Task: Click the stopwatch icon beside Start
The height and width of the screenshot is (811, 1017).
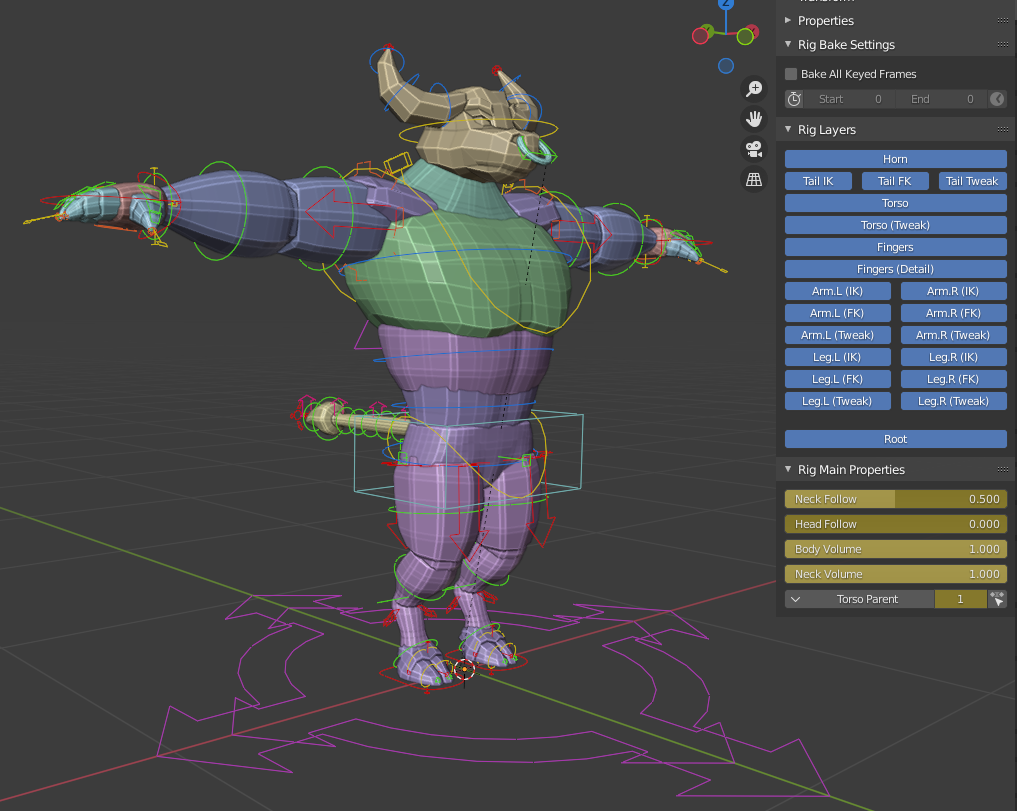Action: point(794,99)
